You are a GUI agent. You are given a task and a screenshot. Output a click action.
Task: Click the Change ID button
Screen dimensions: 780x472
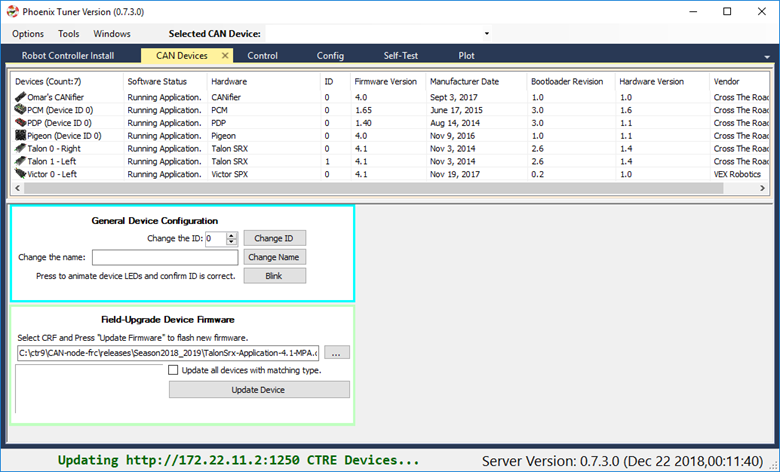[x=275, y=238]
